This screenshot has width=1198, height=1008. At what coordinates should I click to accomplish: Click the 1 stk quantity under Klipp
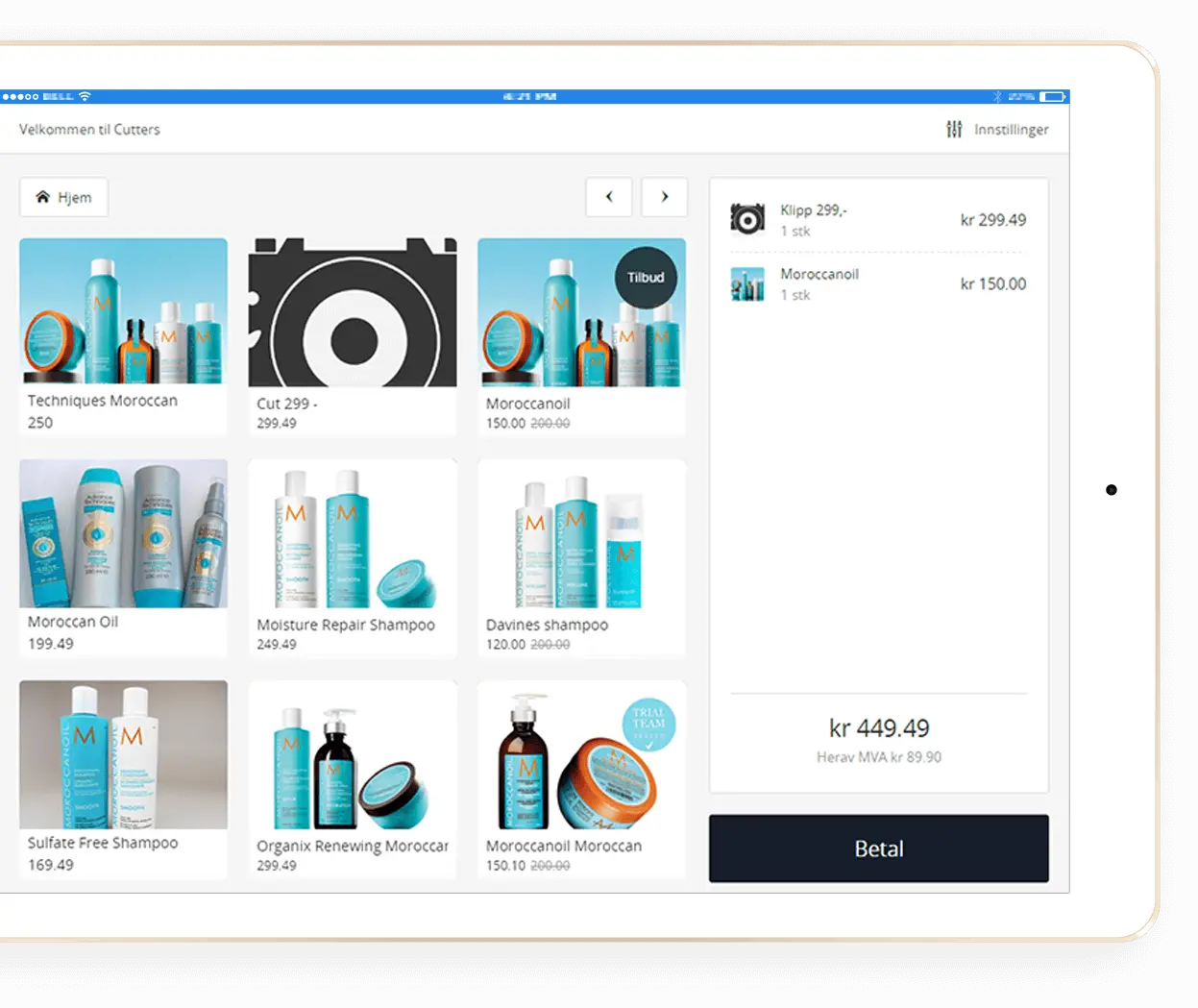pos(795,232)
